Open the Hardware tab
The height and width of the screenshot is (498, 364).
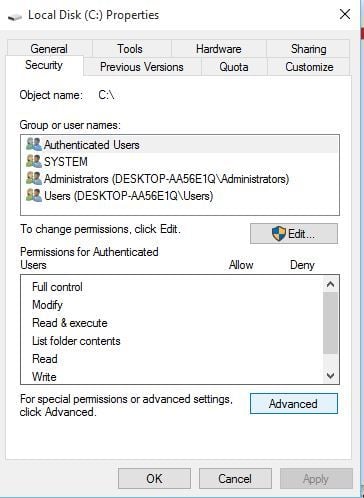219,49
